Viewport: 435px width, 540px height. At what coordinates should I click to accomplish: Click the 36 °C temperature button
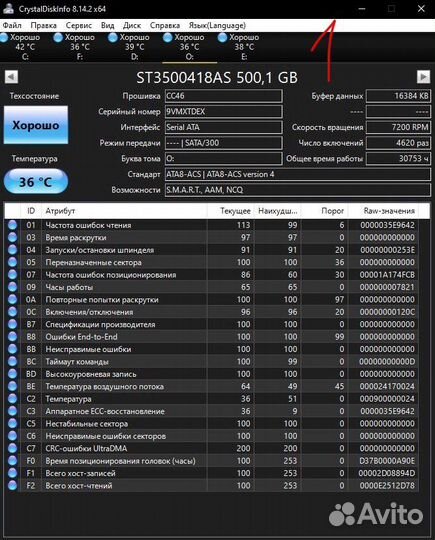(36, 181)
